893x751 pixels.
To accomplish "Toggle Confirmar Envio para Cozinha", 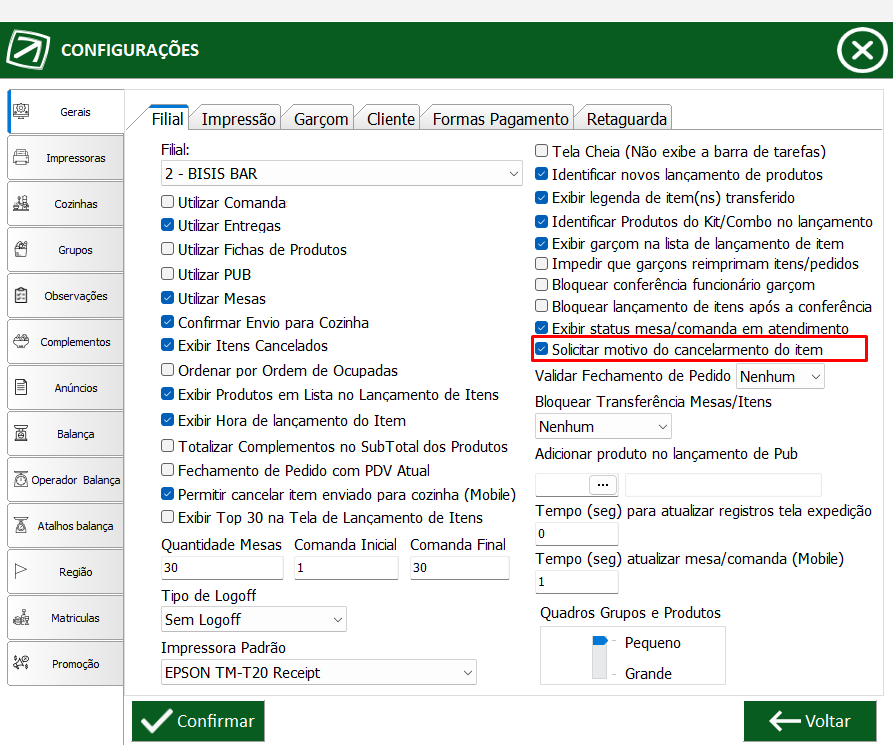I will 167,322.
